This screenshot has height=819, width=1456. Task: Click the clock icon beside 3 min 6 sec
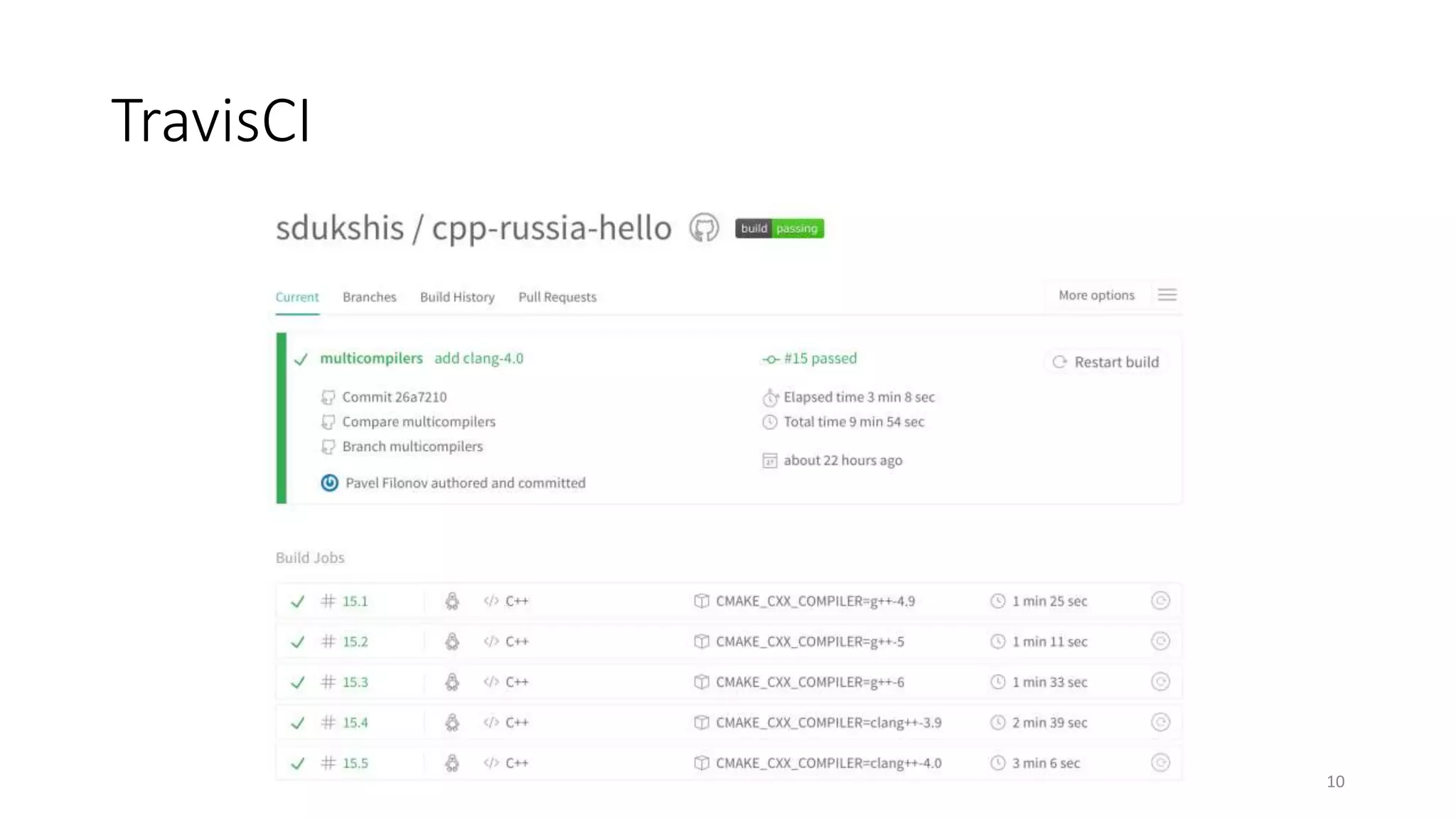click(x=998, y=764)
